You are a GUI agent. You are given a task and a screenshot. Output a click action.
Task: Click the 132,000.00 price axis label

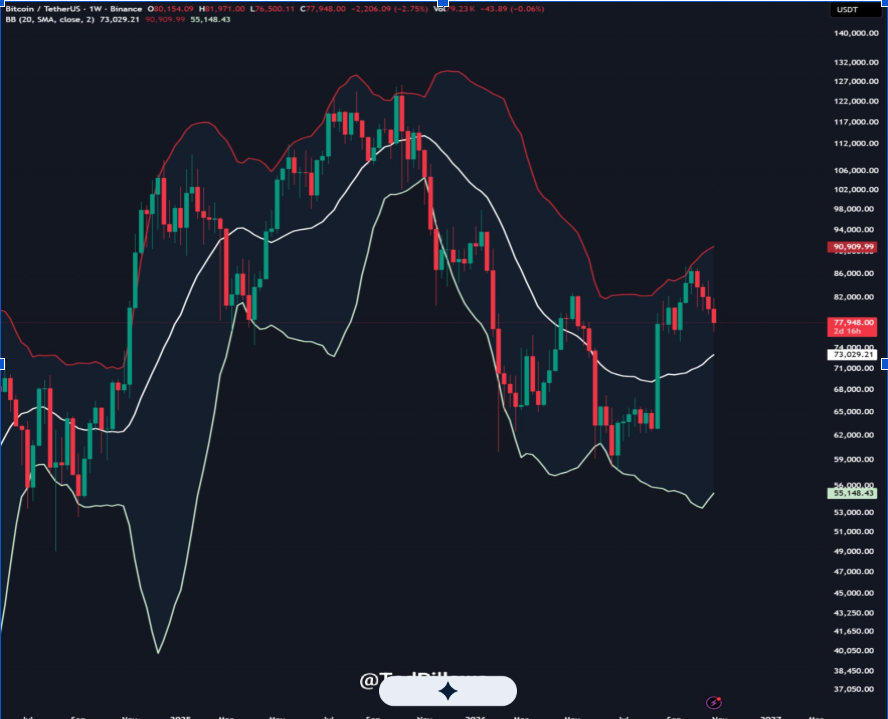pyautogui.click(x=856, y=62)
